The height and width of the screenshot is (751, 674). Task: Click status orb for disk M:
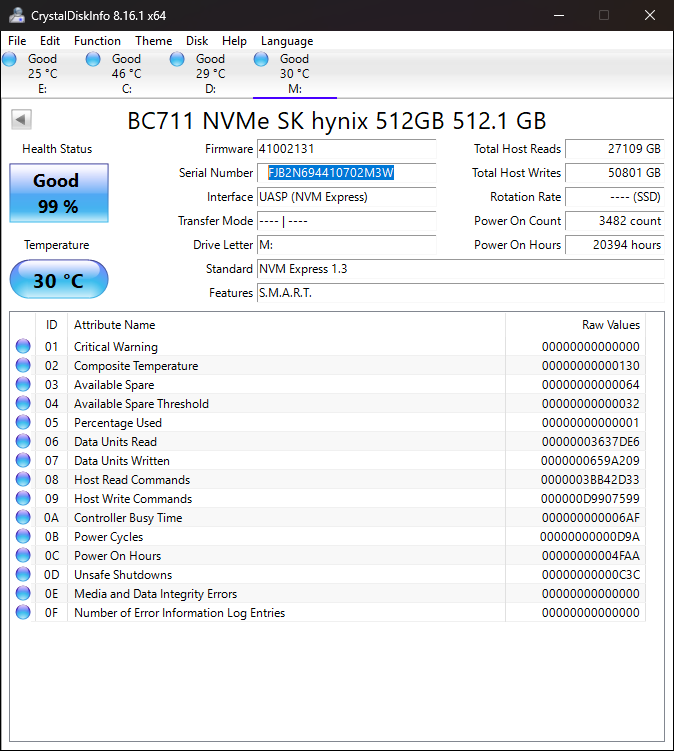click(261, 59)
